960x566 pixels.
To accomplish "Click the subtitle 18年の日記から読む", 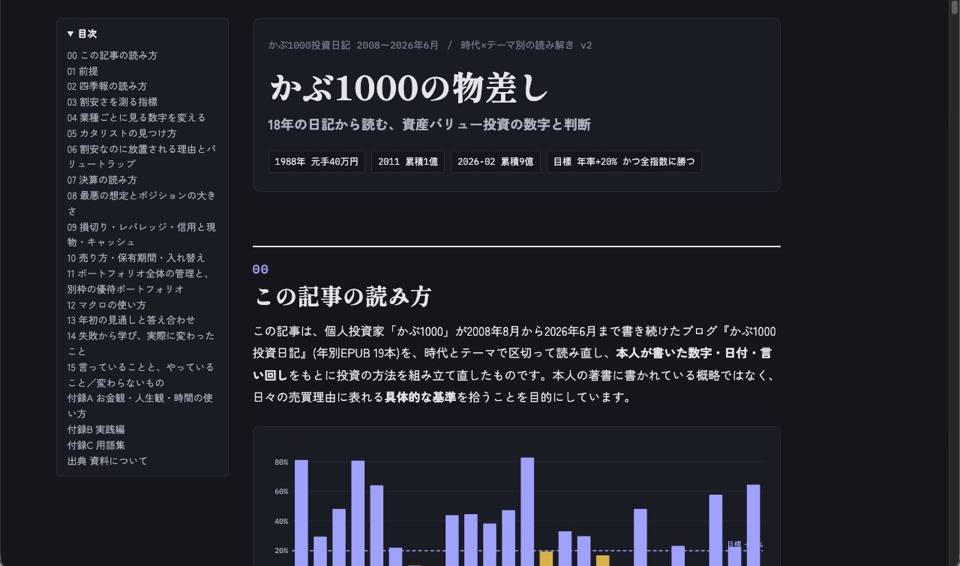I will (429, 124).
